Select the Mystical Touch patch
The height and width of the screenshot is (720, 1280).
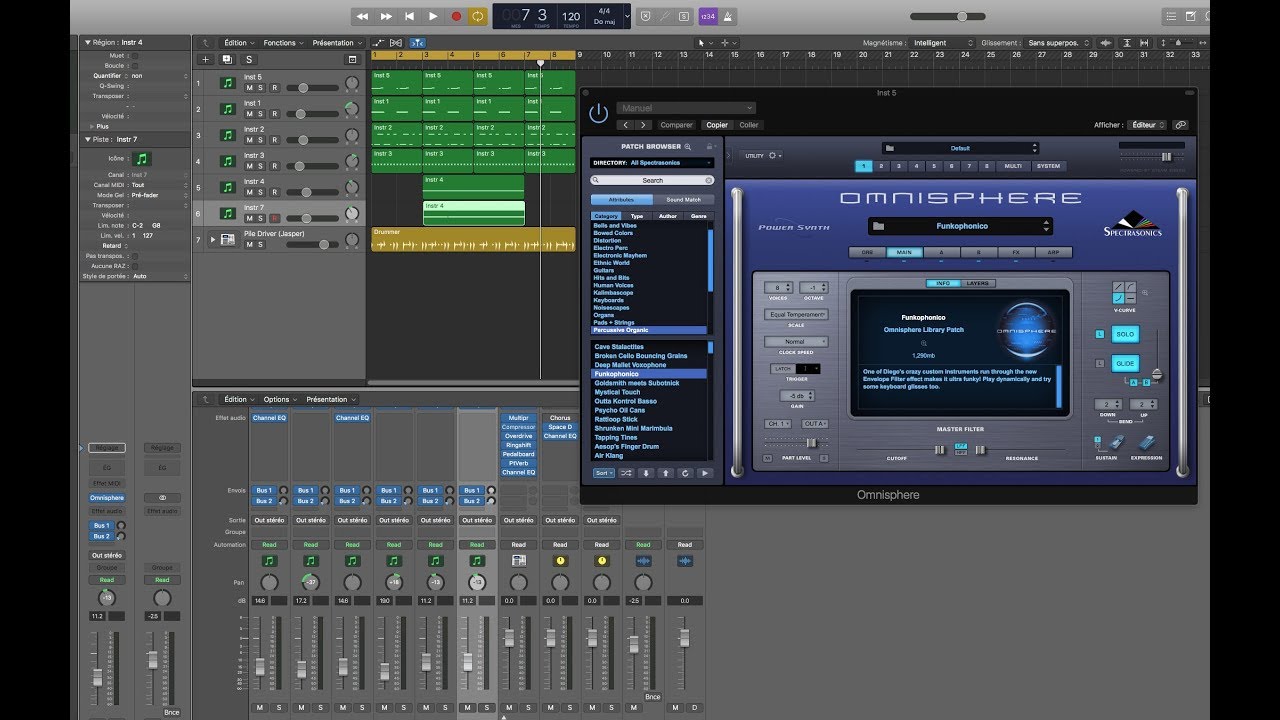[x=617, y=392]
